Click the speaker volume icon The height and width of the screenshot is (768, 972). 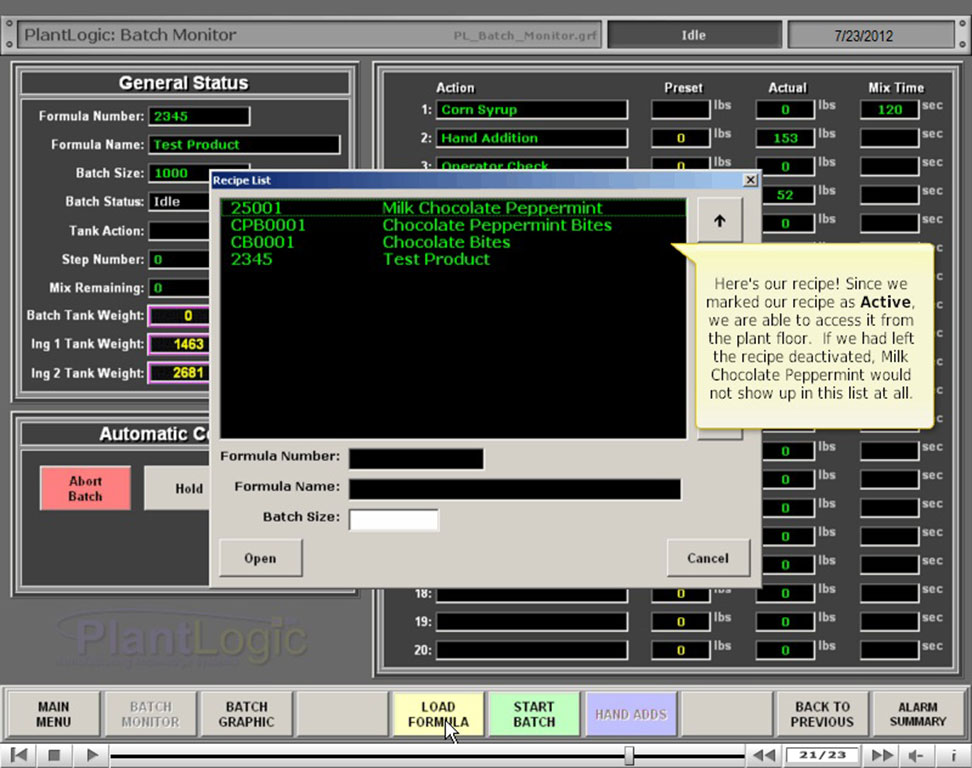916,755
